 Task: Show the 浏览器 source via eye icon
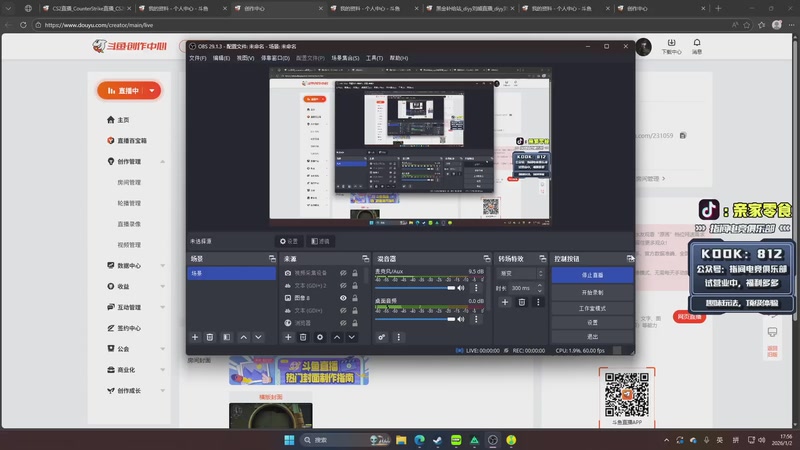point(343,323)
